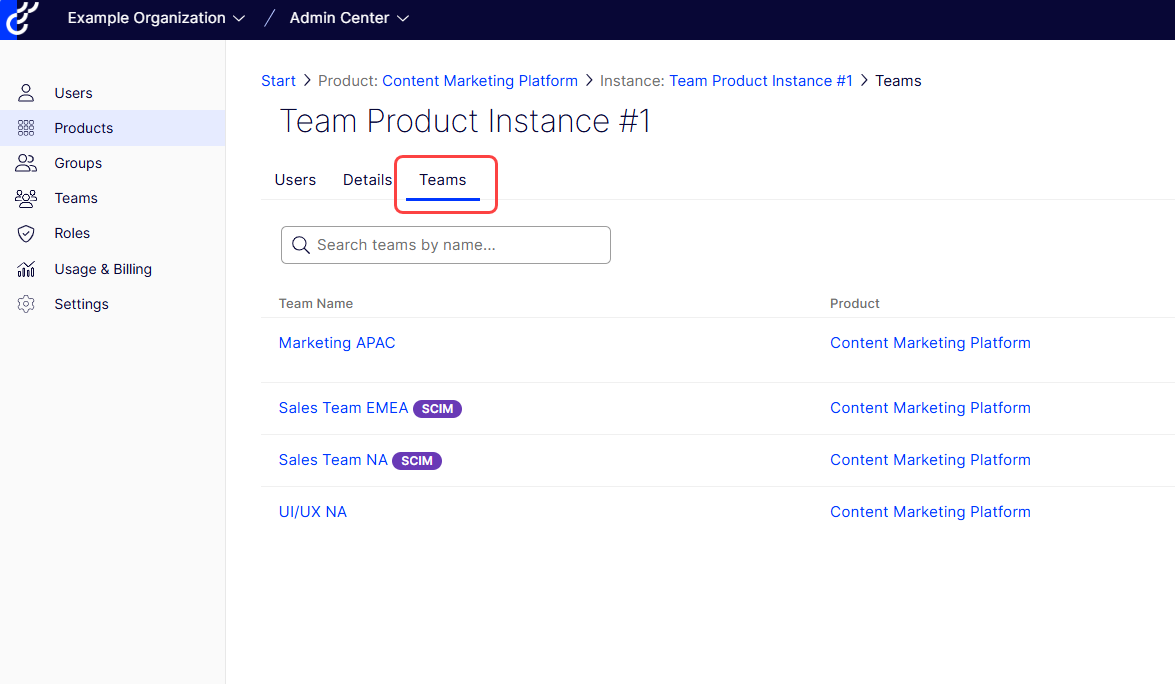The image size is (1175, 684).
Task: Click the Settings gear icon
Action: 27,304
